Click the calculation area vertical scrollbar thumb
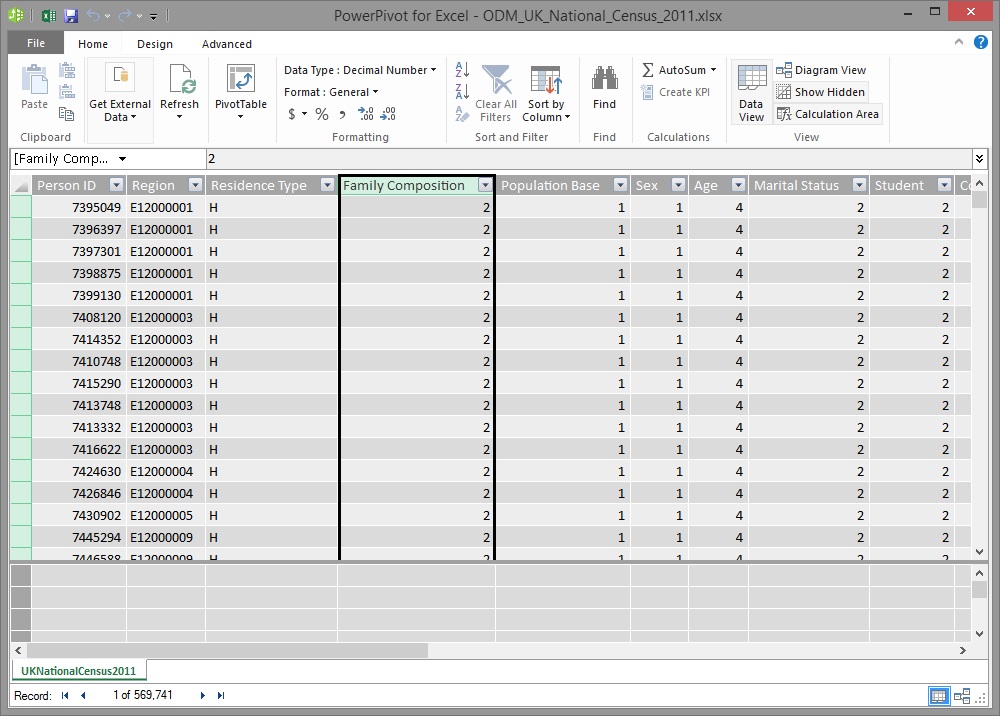 tap(980, 590)
